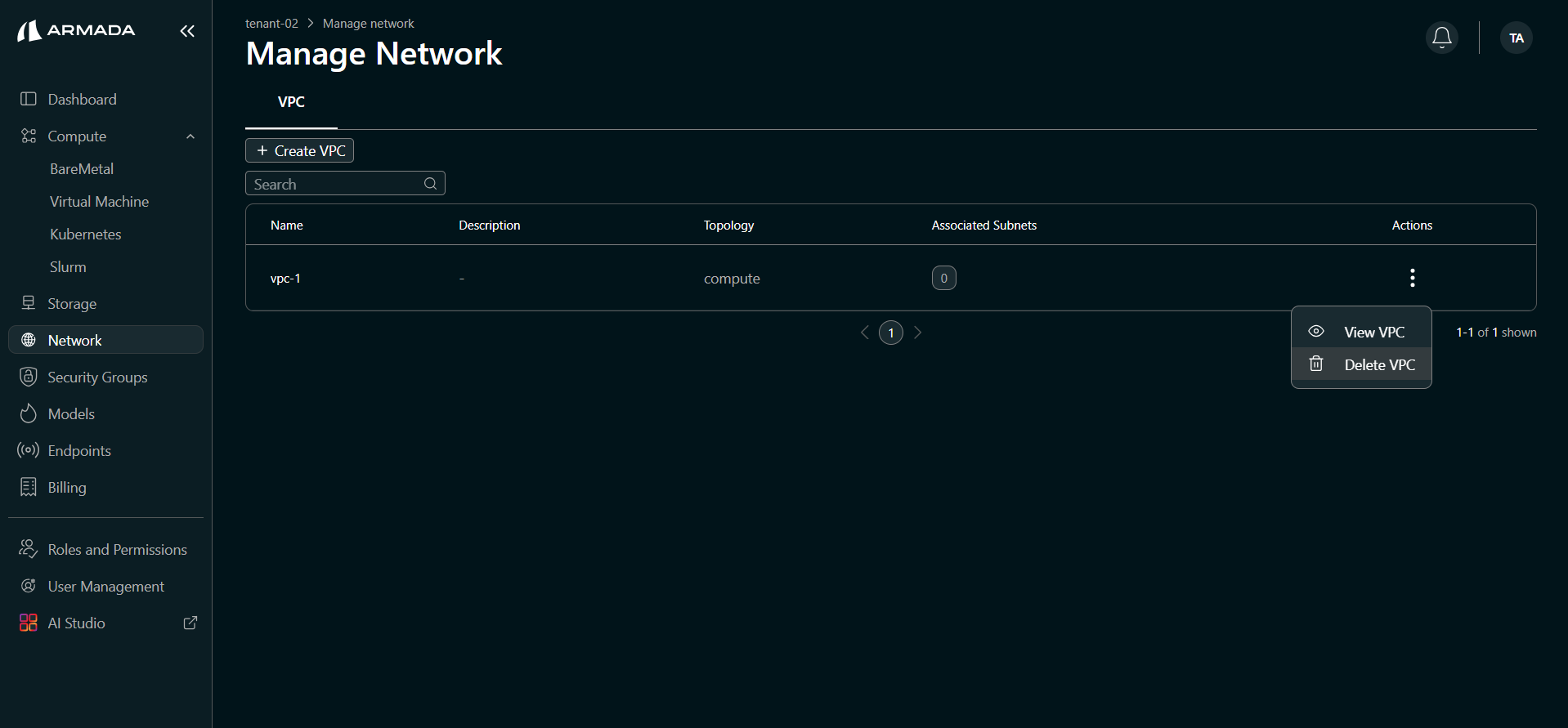1568x728 pixels.
Task: Click the Description column header
Action: 489,226
